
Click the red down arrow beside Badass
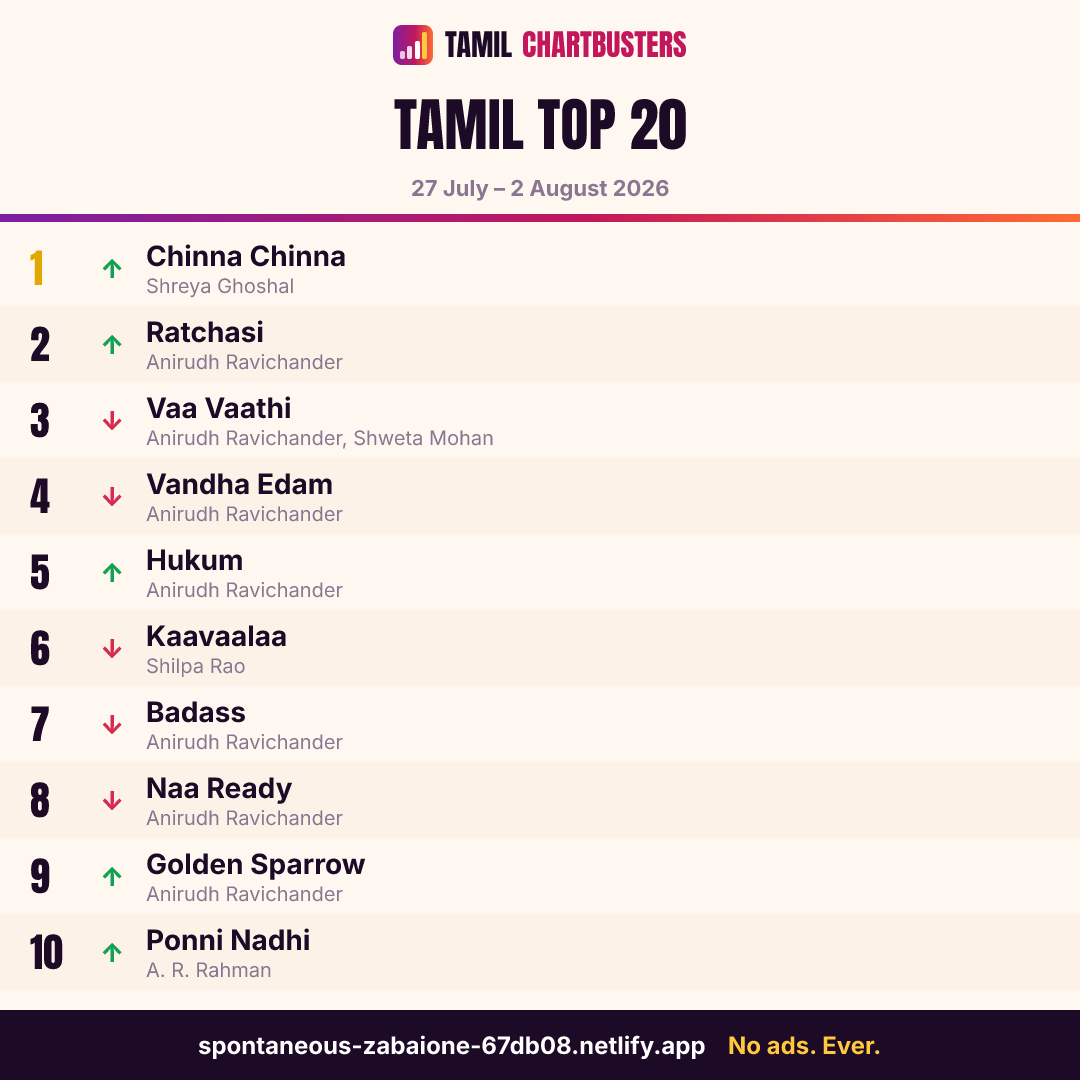click(112, 724)
